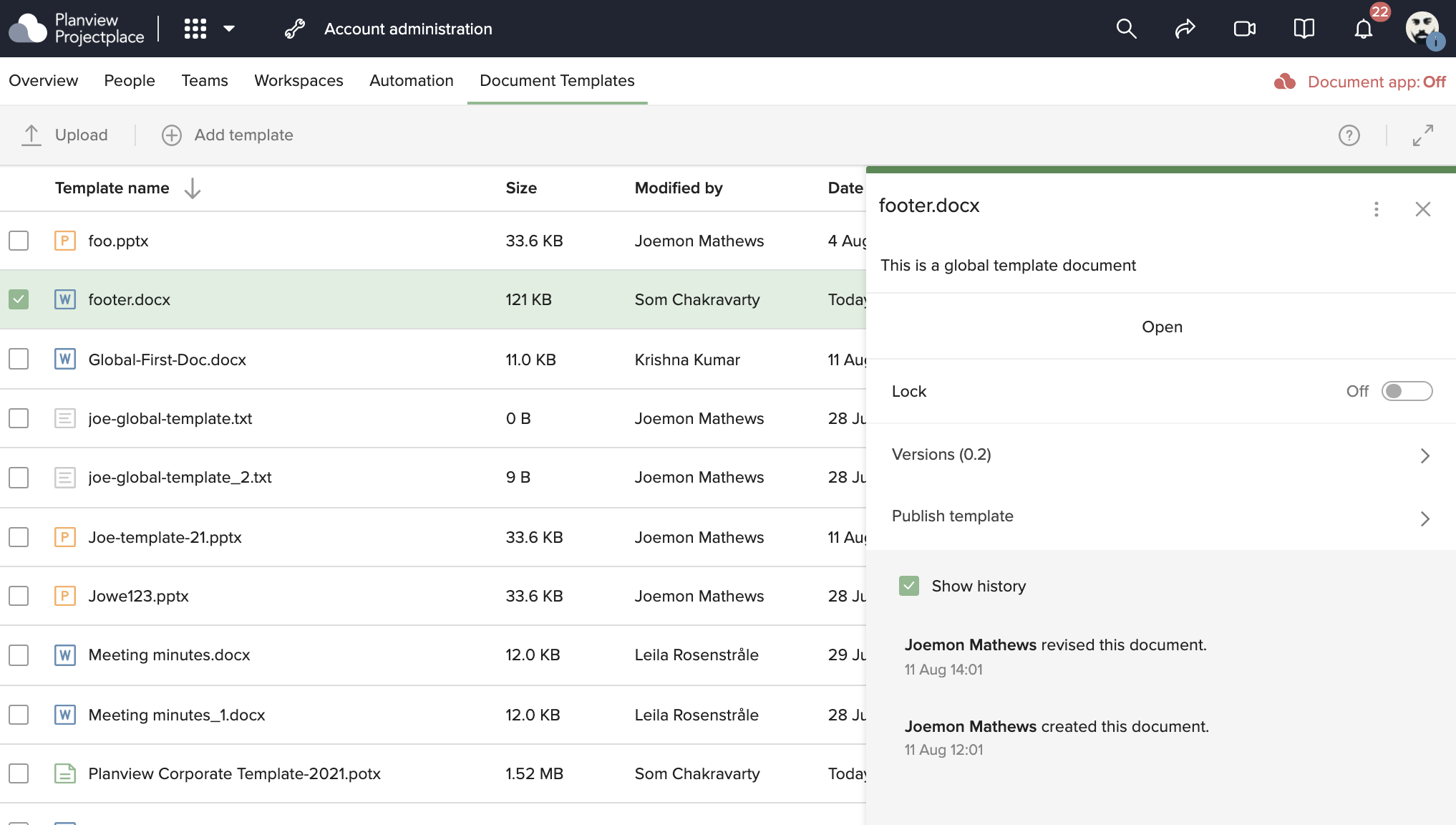Image resolution: width=1456 pixels, height=825 pixels.
Task: Go to the Automation tab
Action: 412,81
